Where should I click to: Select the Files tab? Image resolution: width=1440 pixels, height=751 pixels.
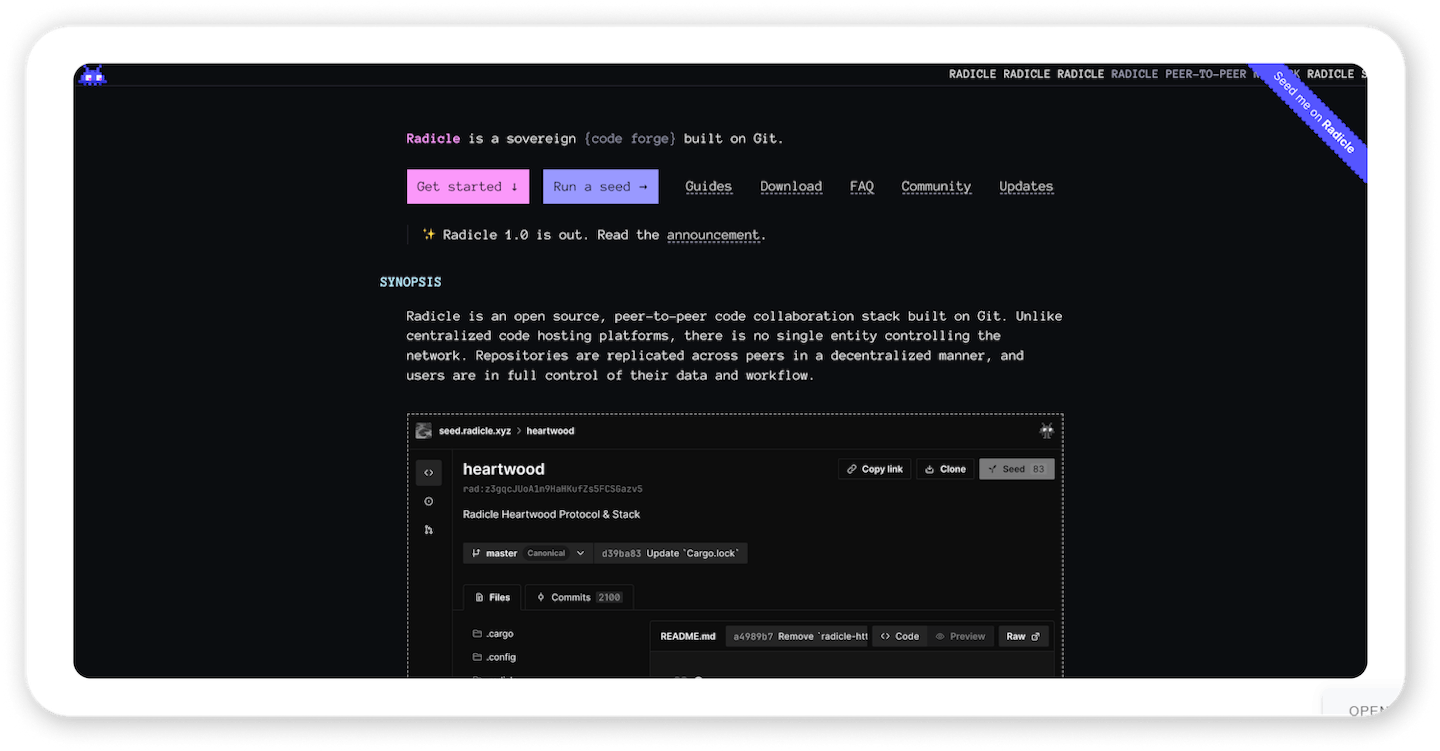point(492,597)
